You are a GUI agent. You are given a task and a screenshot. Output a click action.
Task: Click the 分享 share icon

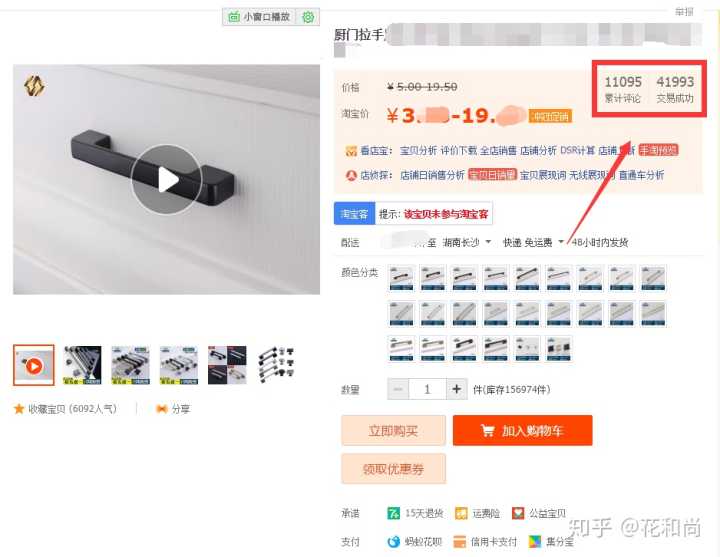[162, 409]
